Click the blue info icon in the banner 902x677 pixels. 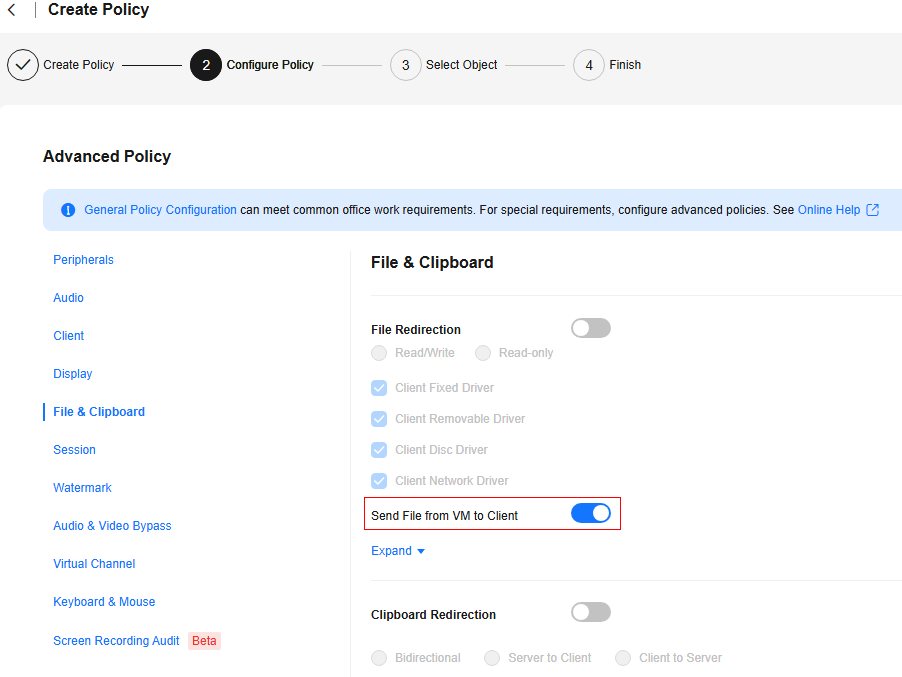pos(68,210)
